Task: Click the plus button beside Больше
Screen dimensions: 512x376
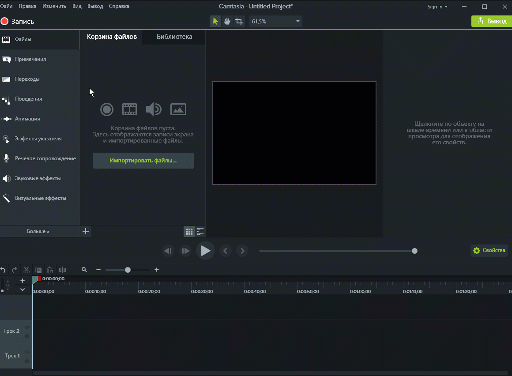Action: [x=86, y=231]
